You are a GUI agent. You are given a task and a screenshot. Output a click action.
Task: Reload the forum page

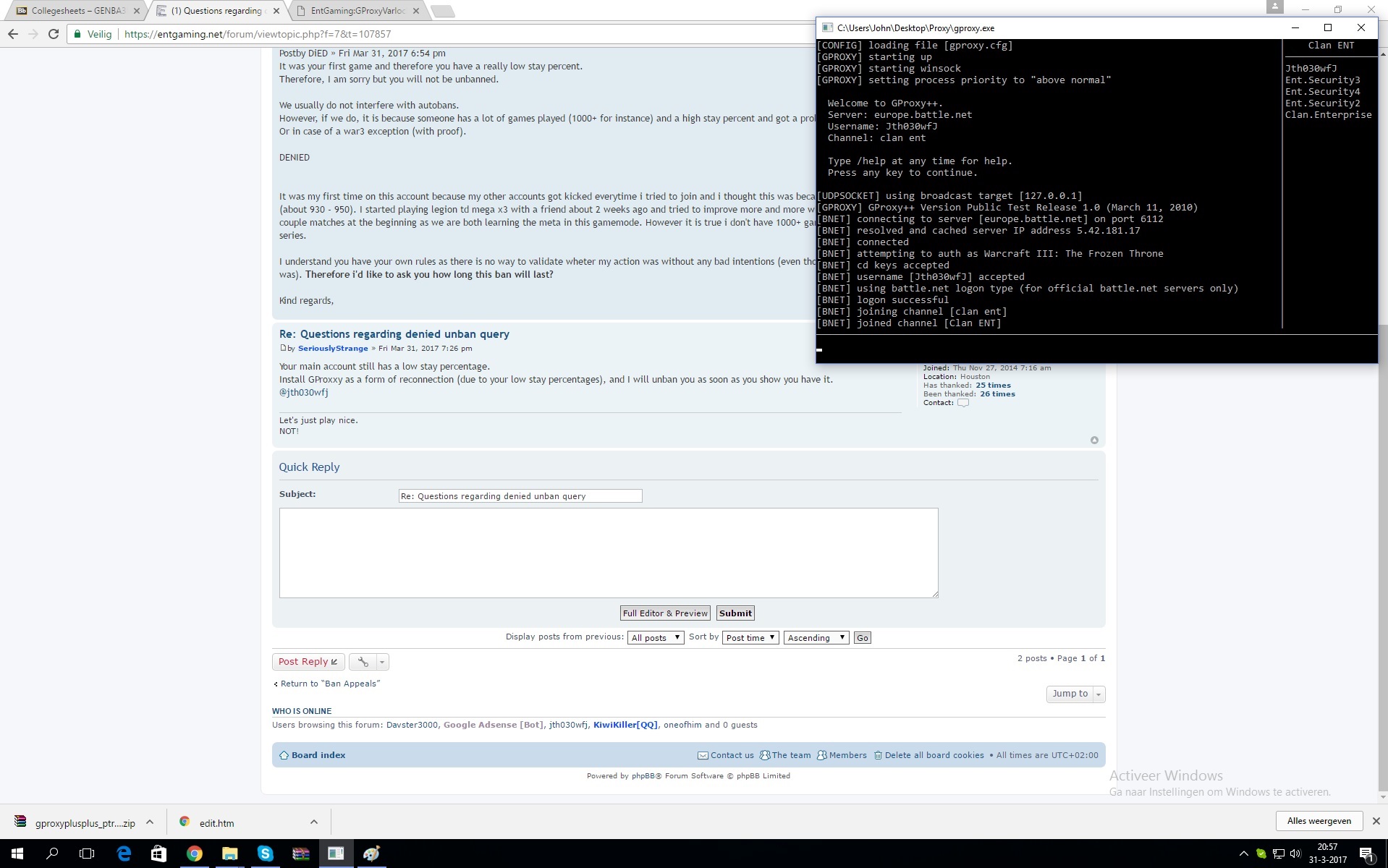click(53, 34)
